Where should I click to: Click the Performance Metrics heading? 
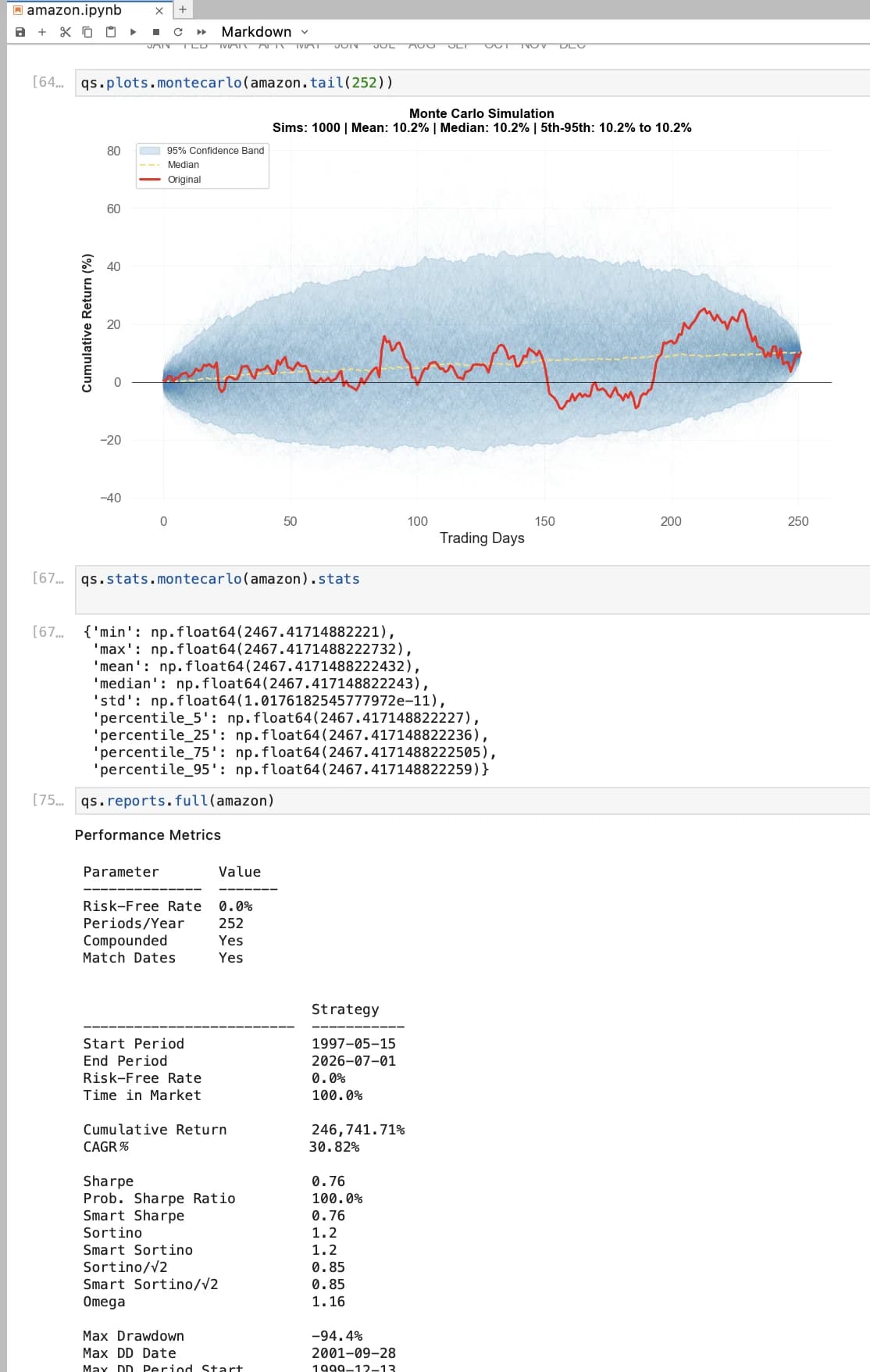[x=148, y=835]
